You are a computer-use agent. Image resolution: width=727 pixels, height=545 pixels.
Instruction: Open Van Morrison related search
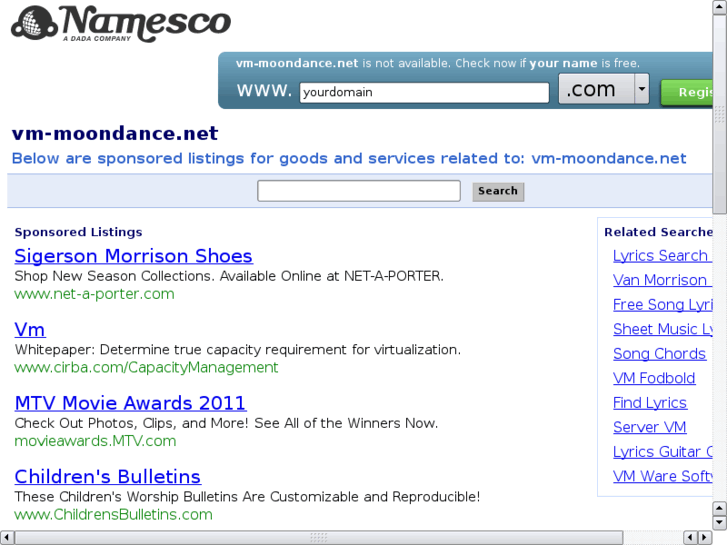pyautogui.click(x=662, y=280)
